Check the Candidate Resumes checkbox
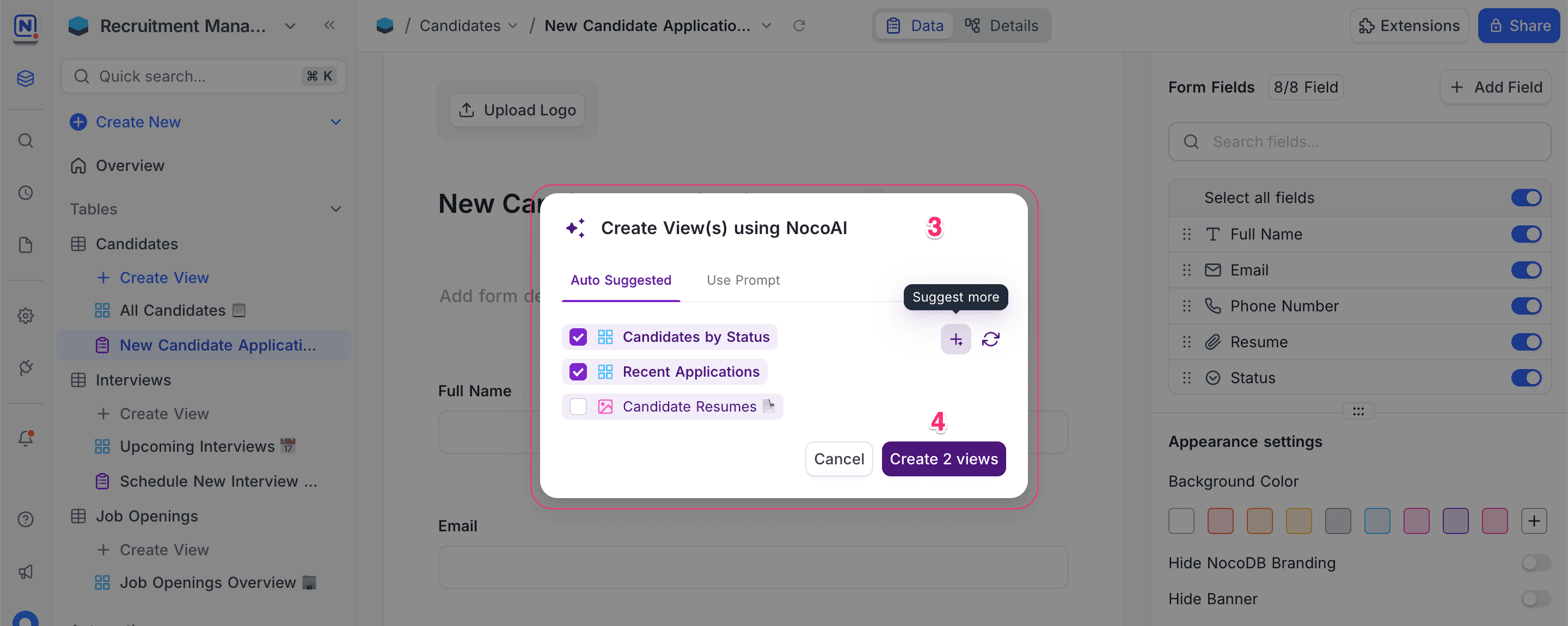1568x626 pixels. [x=578, y=407]
